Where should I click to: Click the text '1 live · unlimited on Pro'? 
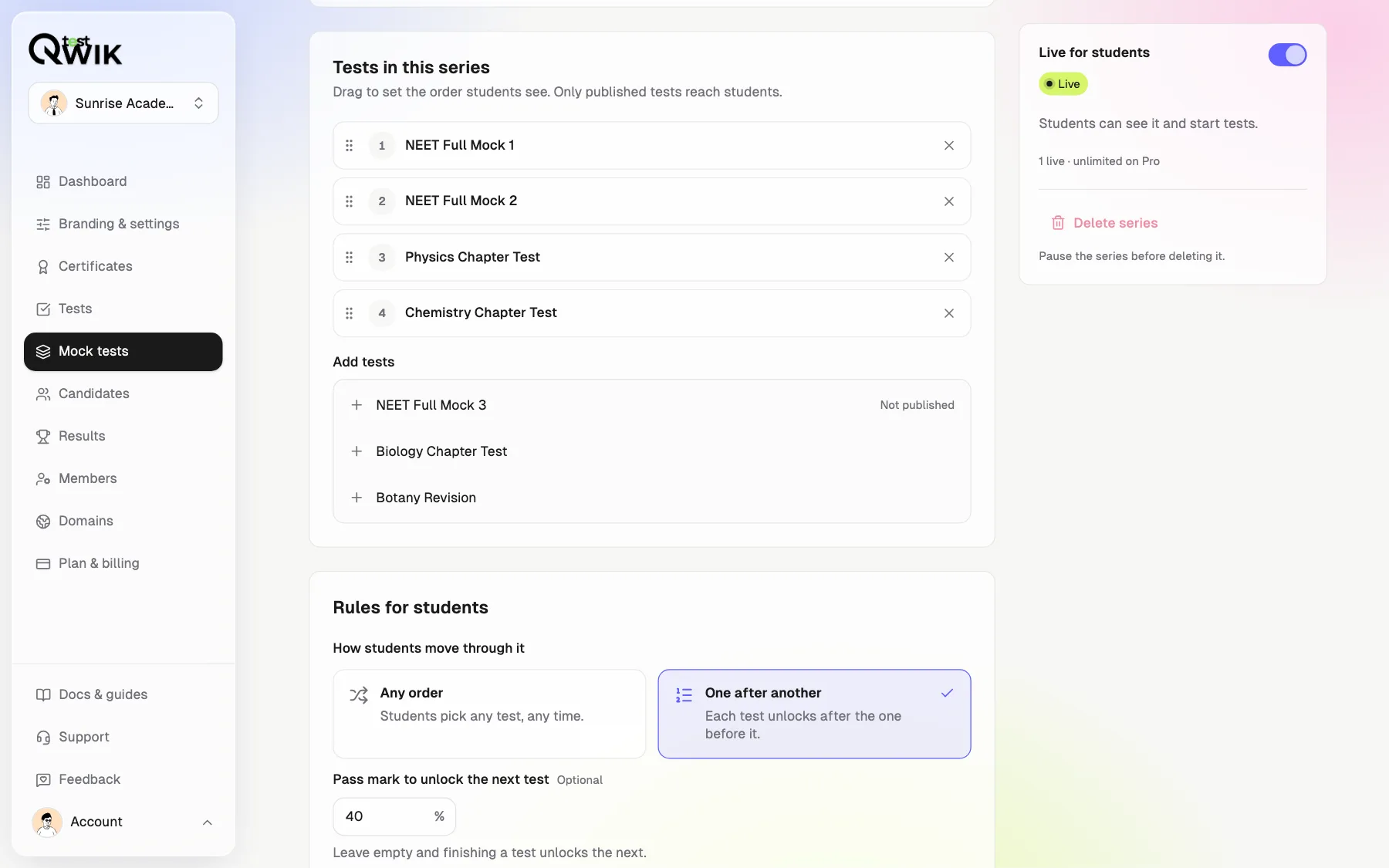coord(1099,161)
